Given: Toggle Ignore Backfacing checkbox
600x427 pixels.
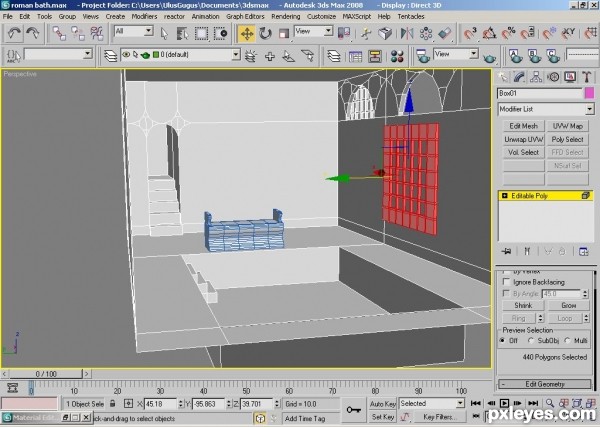Looking at the screenshot, I should click(x=506, y=282).
